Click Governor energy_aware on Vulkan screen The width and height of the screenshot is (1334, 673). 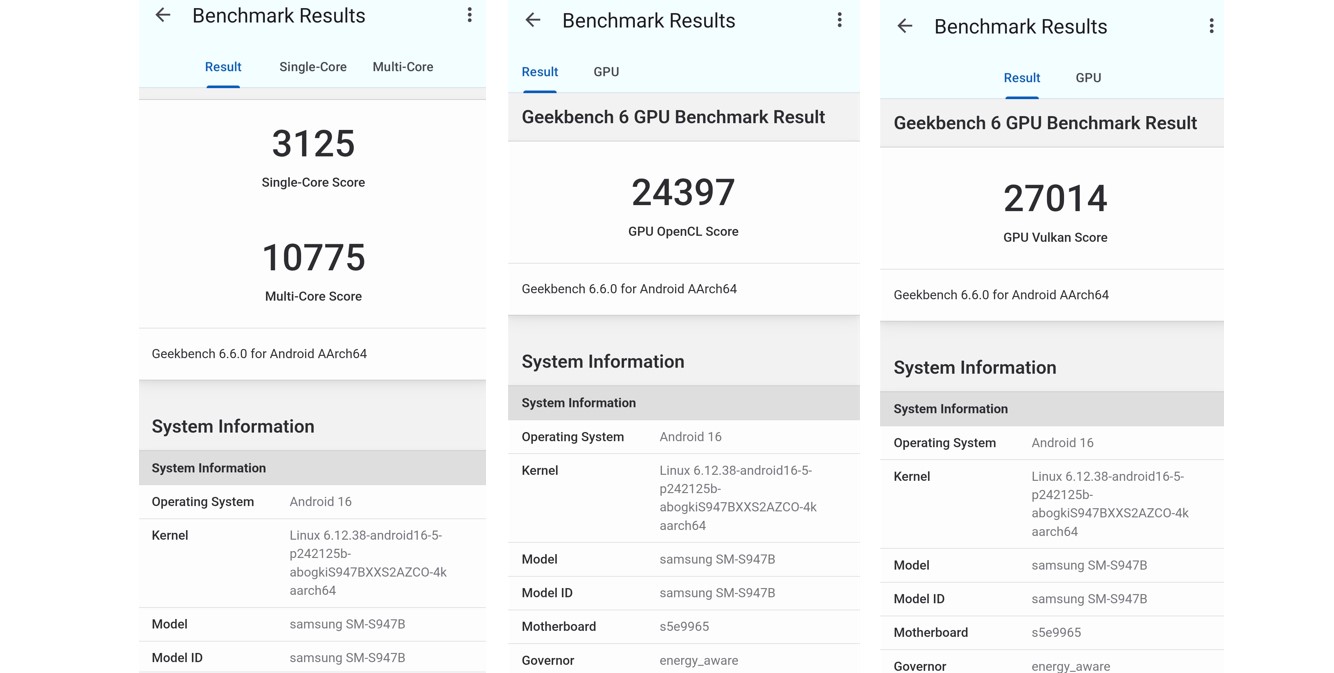tap(1070, 666)
